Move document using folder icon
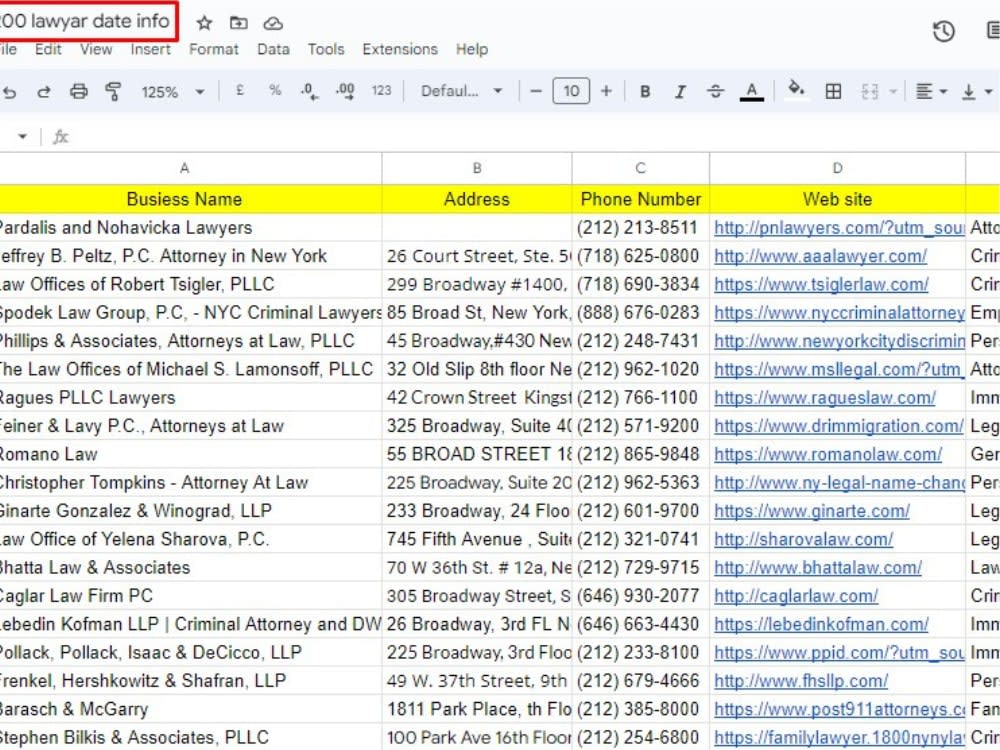1000x750 pixels. [x=239, y=24]
